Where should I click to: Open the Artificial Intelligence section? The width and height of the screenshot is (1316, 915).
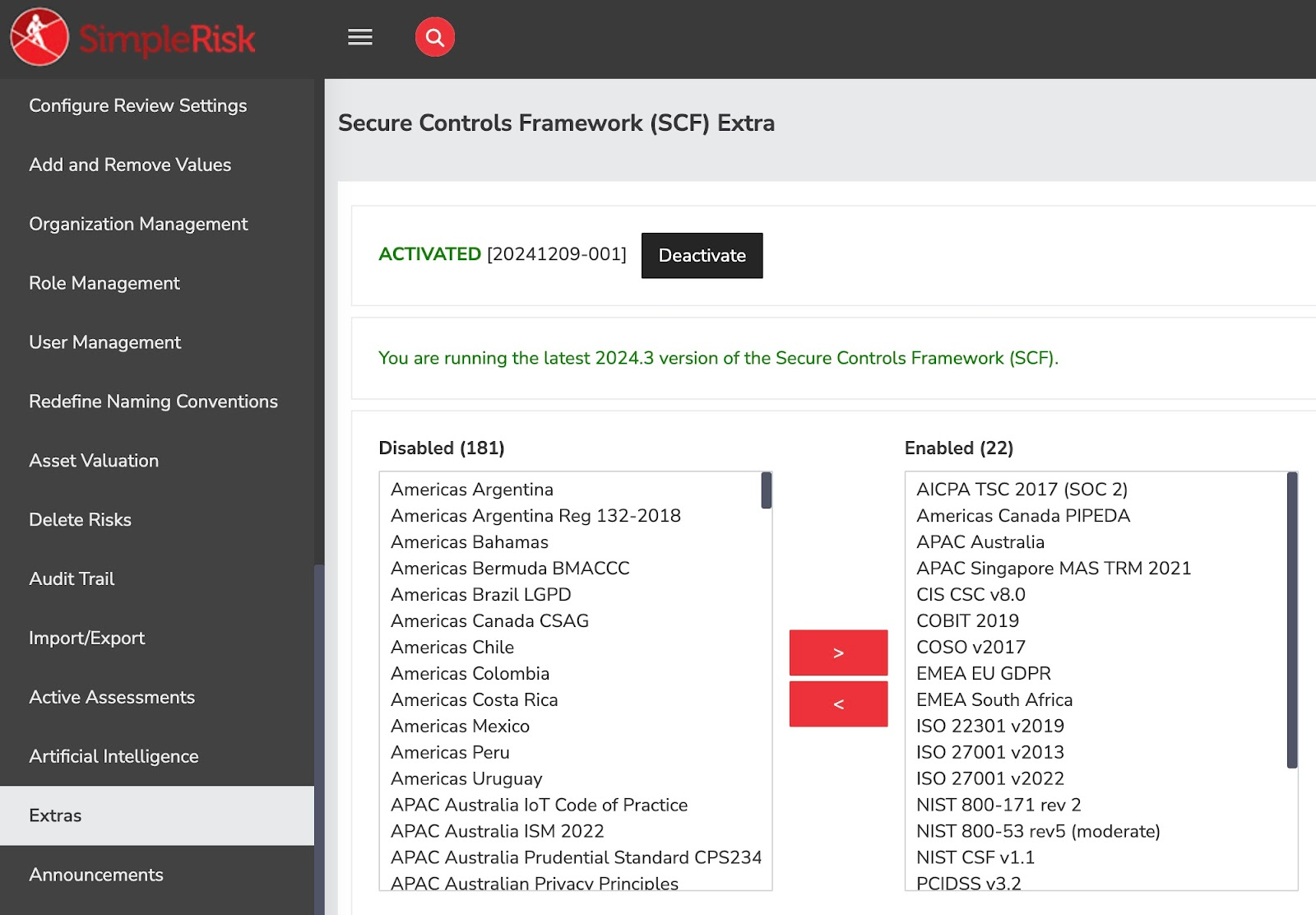point(114,756)
